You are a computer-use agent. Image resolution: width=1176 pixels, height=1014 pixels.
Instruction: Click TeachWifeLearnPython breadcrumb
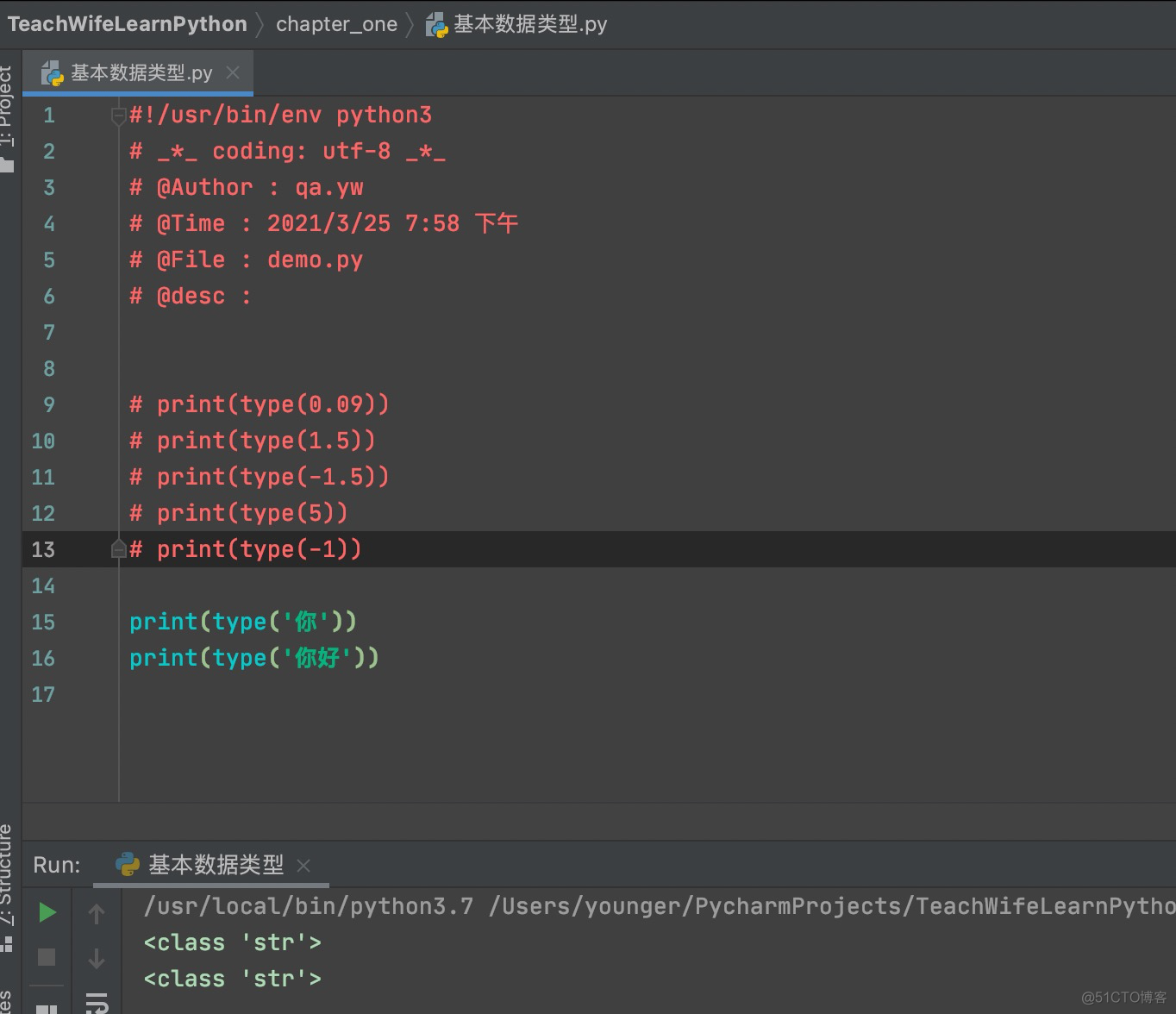pos(128,24)
